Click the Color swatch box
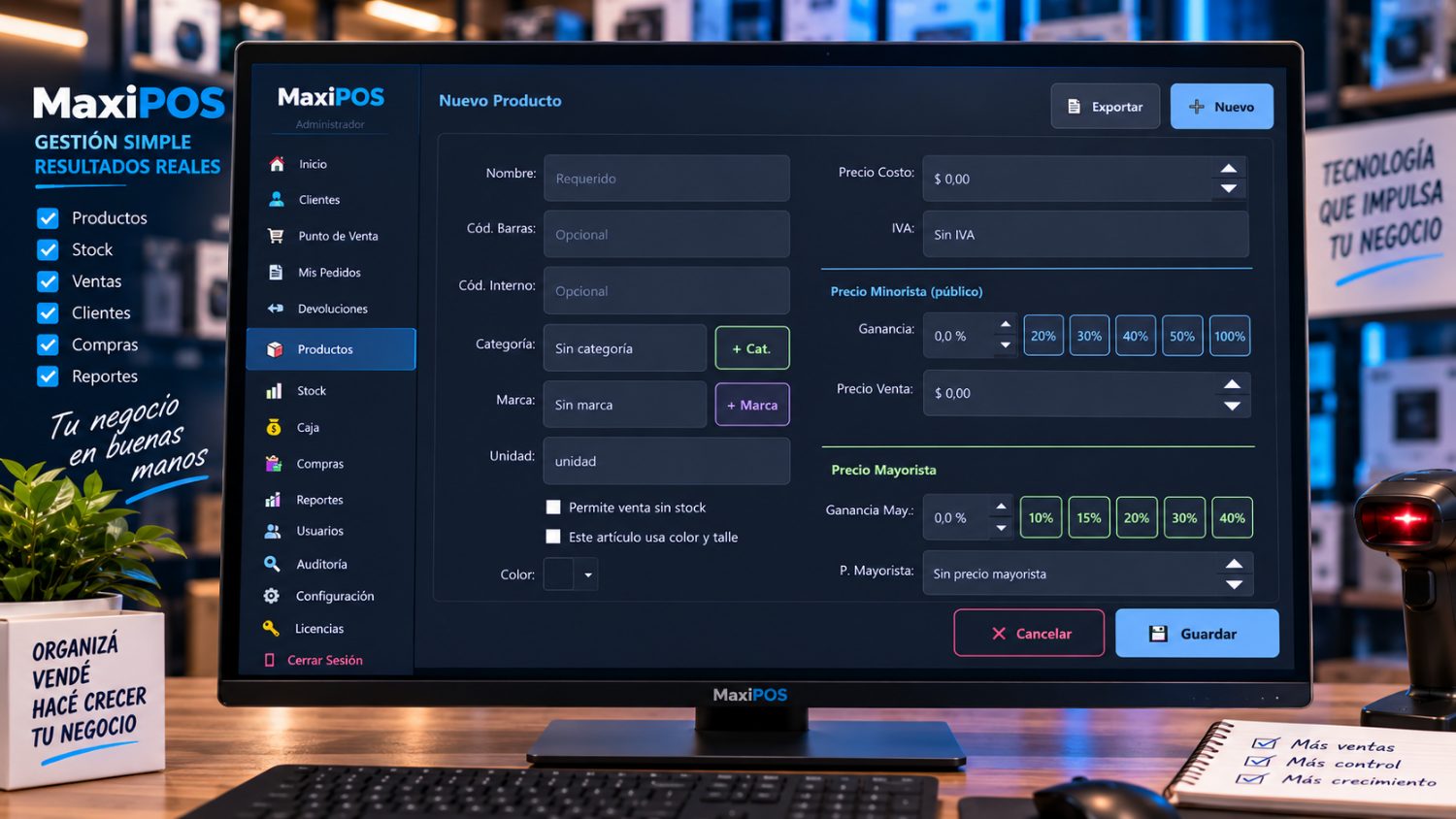The image size is (1456, 819). tap(559, 574)
